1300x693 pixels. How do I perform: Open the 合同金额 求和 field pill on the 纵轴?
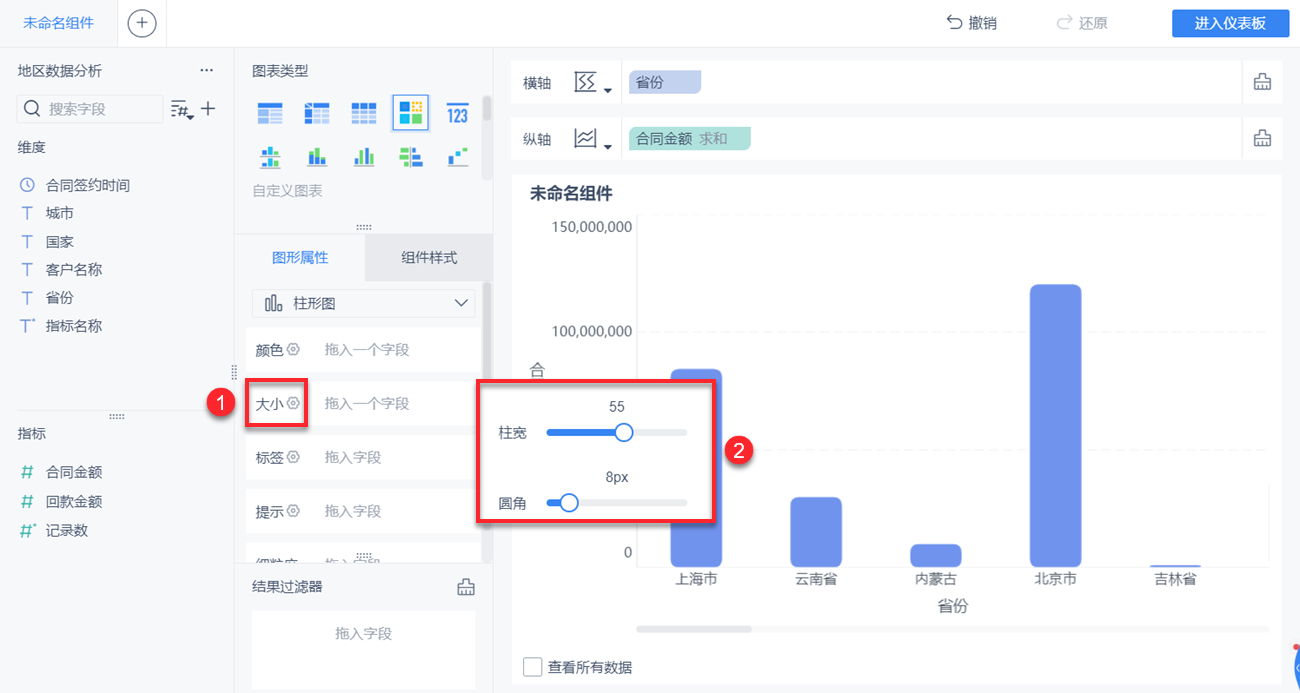[689, 139]
